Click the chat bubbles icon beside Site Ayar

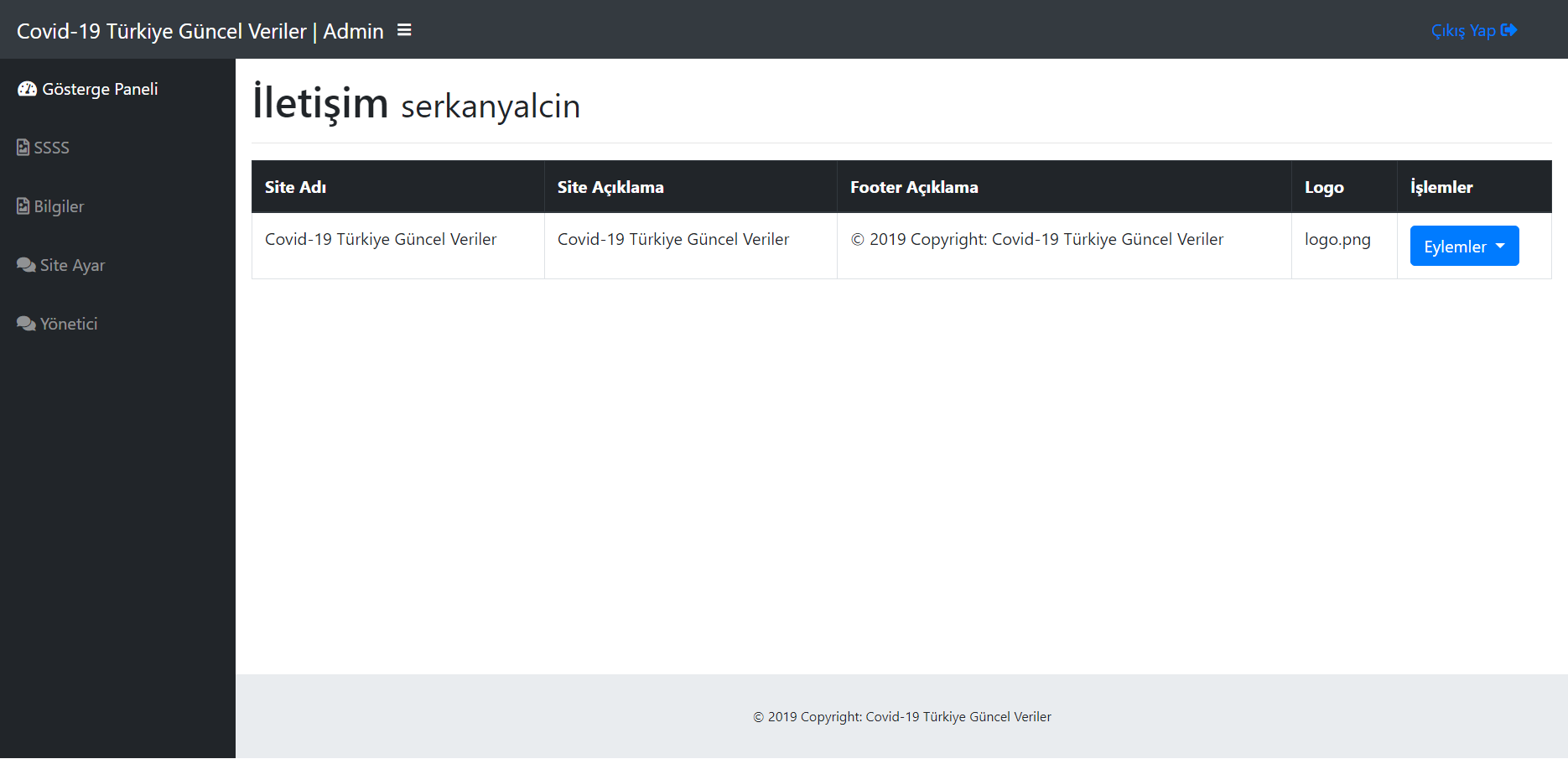(x=26, y=265)
